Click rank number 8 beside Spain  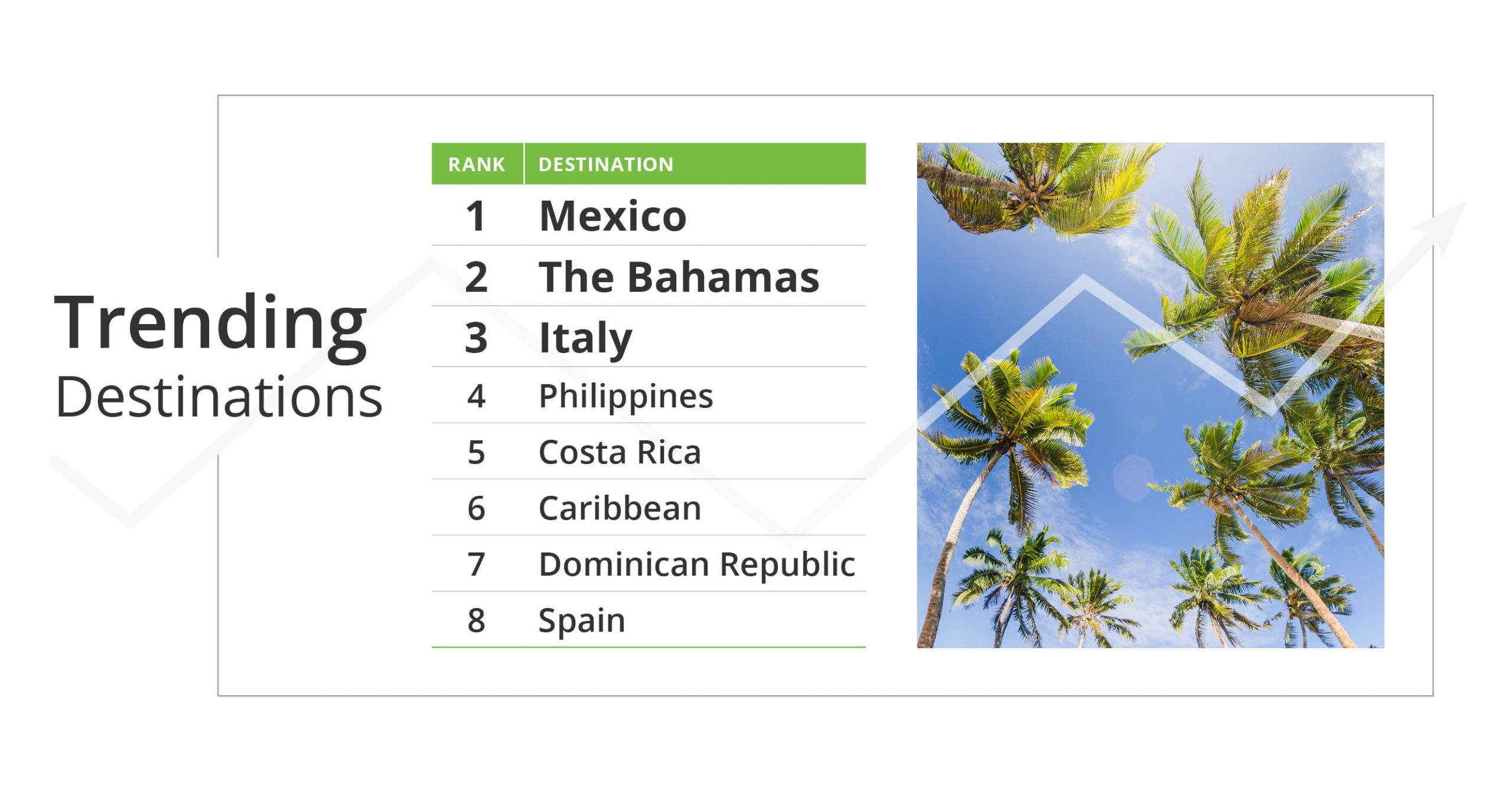pos(476,620)
